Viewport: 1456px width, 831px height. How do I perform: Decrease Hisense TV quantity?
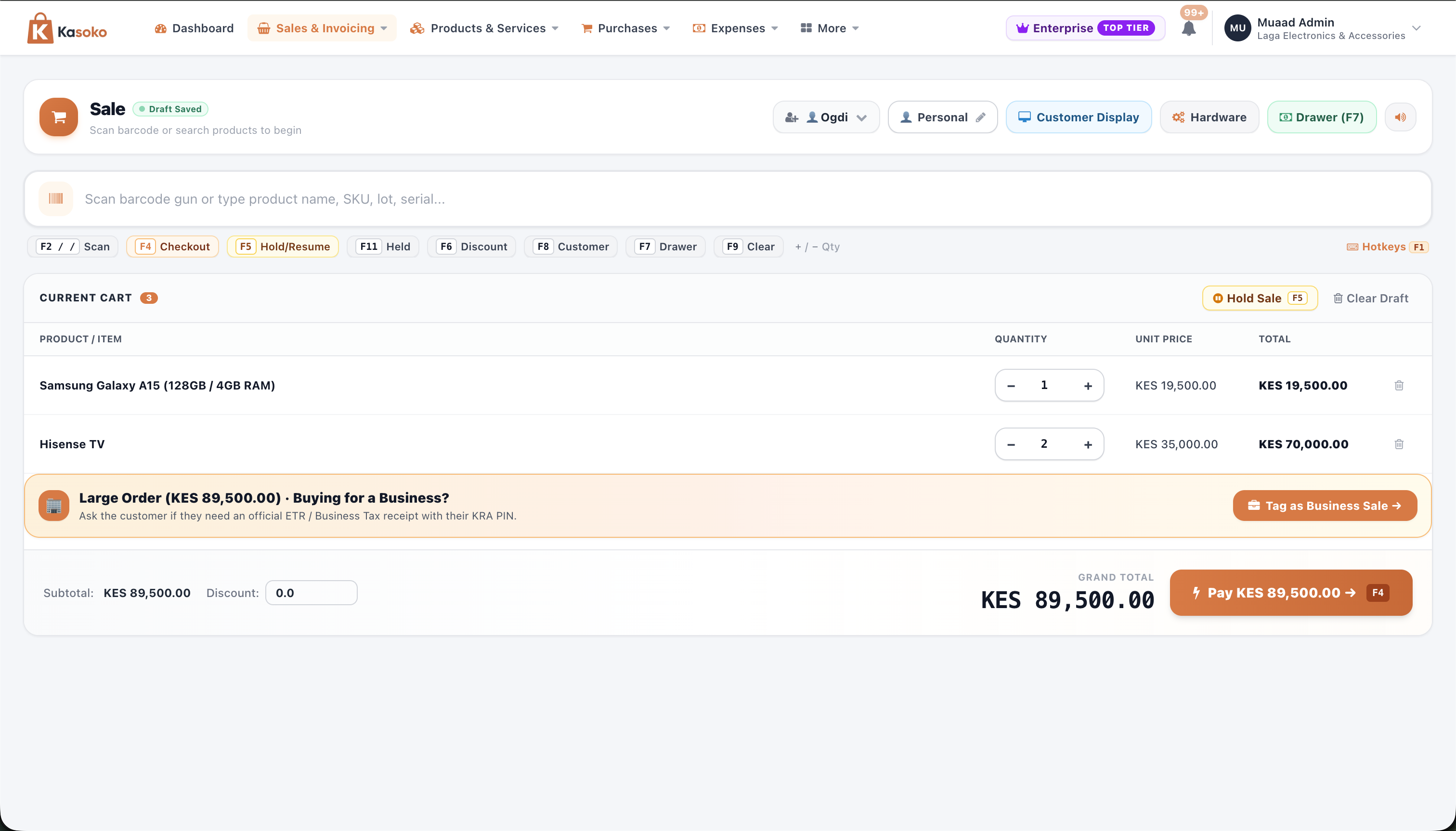click(1011, 444)
